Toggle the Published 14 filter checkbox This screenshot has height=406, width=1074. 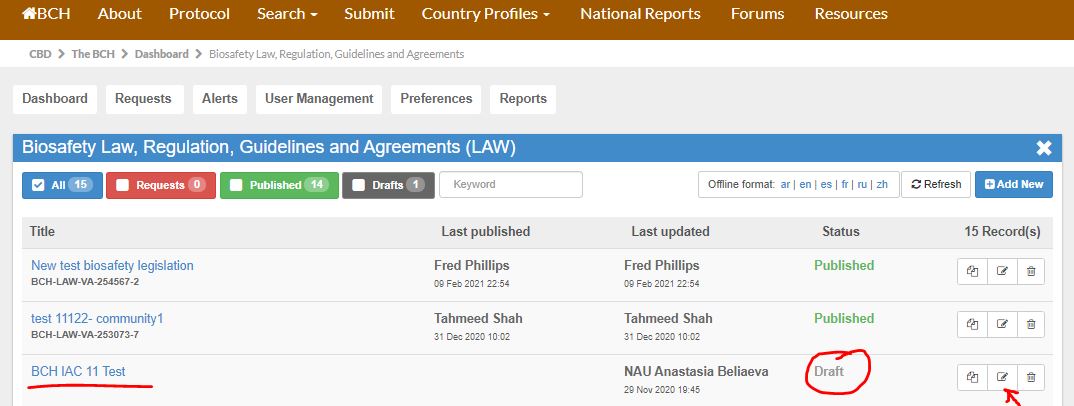tap(236, 185)
